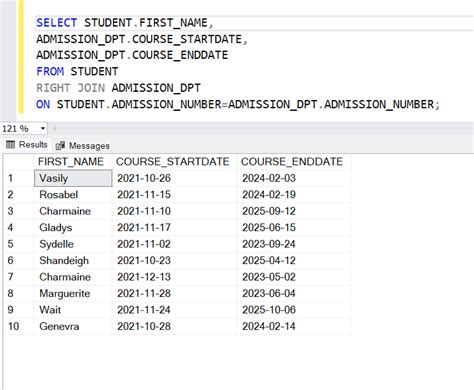Select the COURSE_STARTDATE column header
Screen dimensions: 474x390
[174, 162]
